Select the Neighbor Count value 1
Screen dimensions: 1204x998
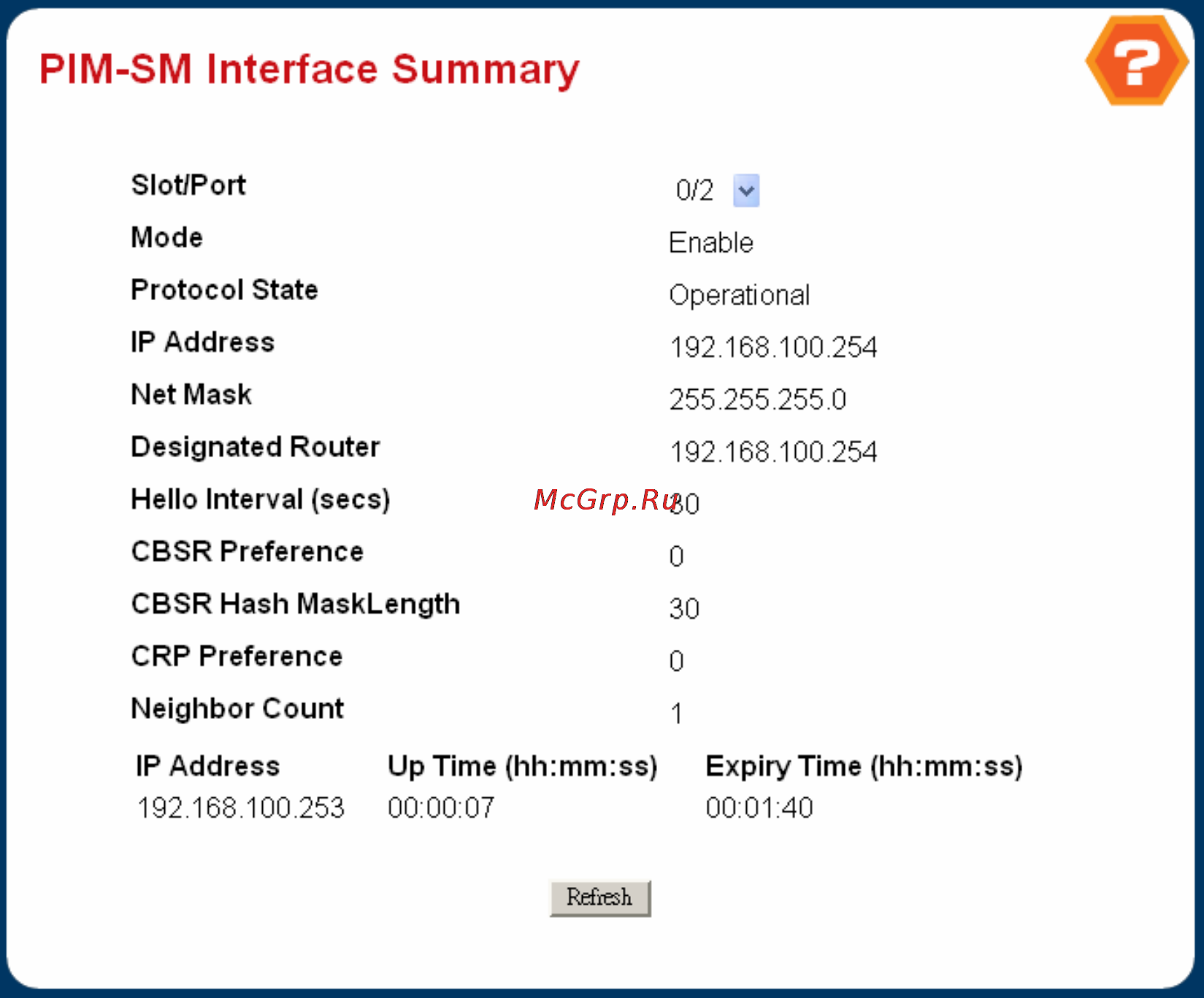[x=677, y=713]
